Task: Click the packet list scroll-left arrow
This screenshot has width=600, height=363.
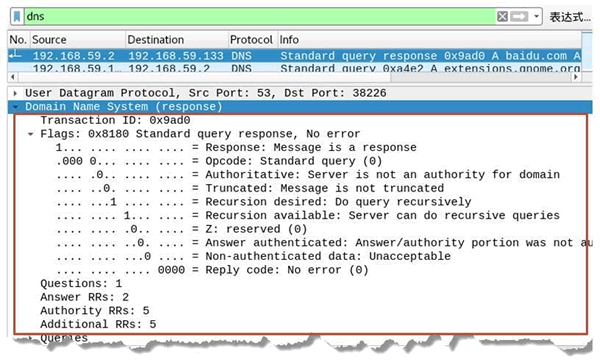Action: [x=13, y=77]
